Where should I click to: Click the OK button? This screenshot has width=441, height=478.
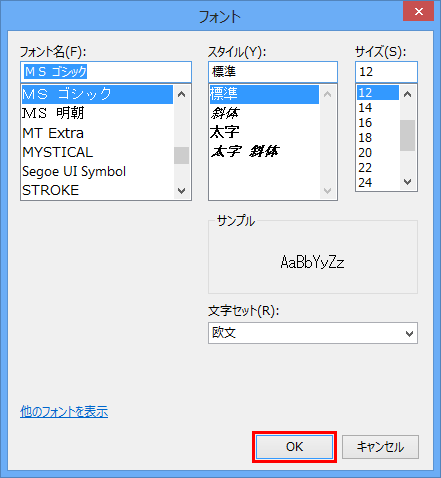coord(294,447)
